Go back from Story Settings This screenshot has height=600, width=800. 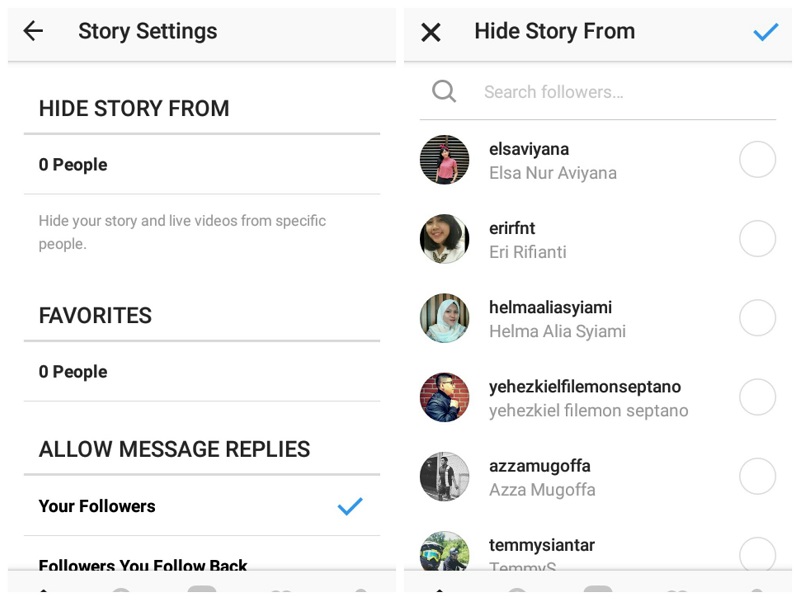(x=33, y=31)
